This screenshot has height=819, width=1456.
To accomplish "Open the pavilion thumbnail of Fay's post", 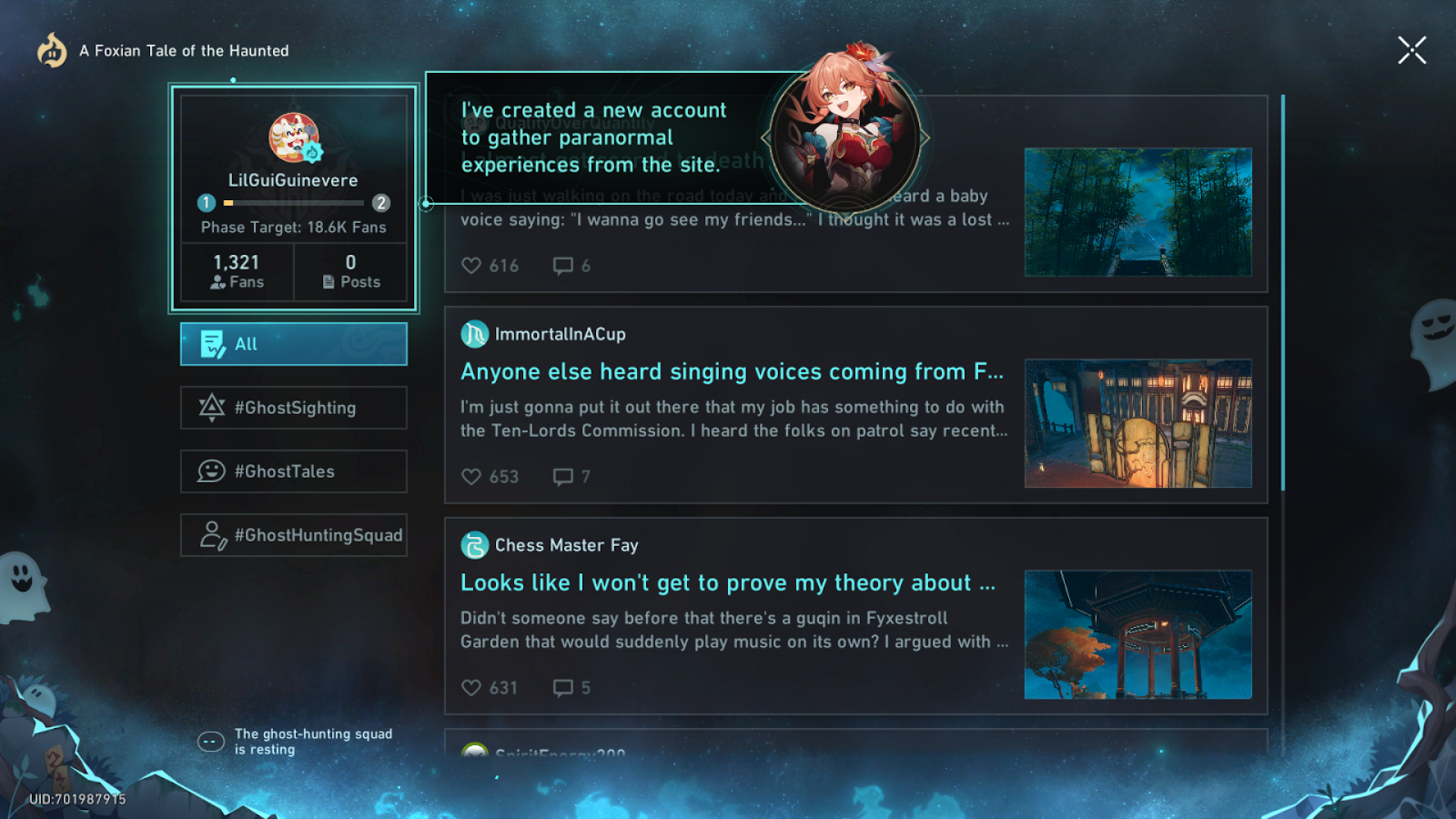I will (x=1138, y=634).
